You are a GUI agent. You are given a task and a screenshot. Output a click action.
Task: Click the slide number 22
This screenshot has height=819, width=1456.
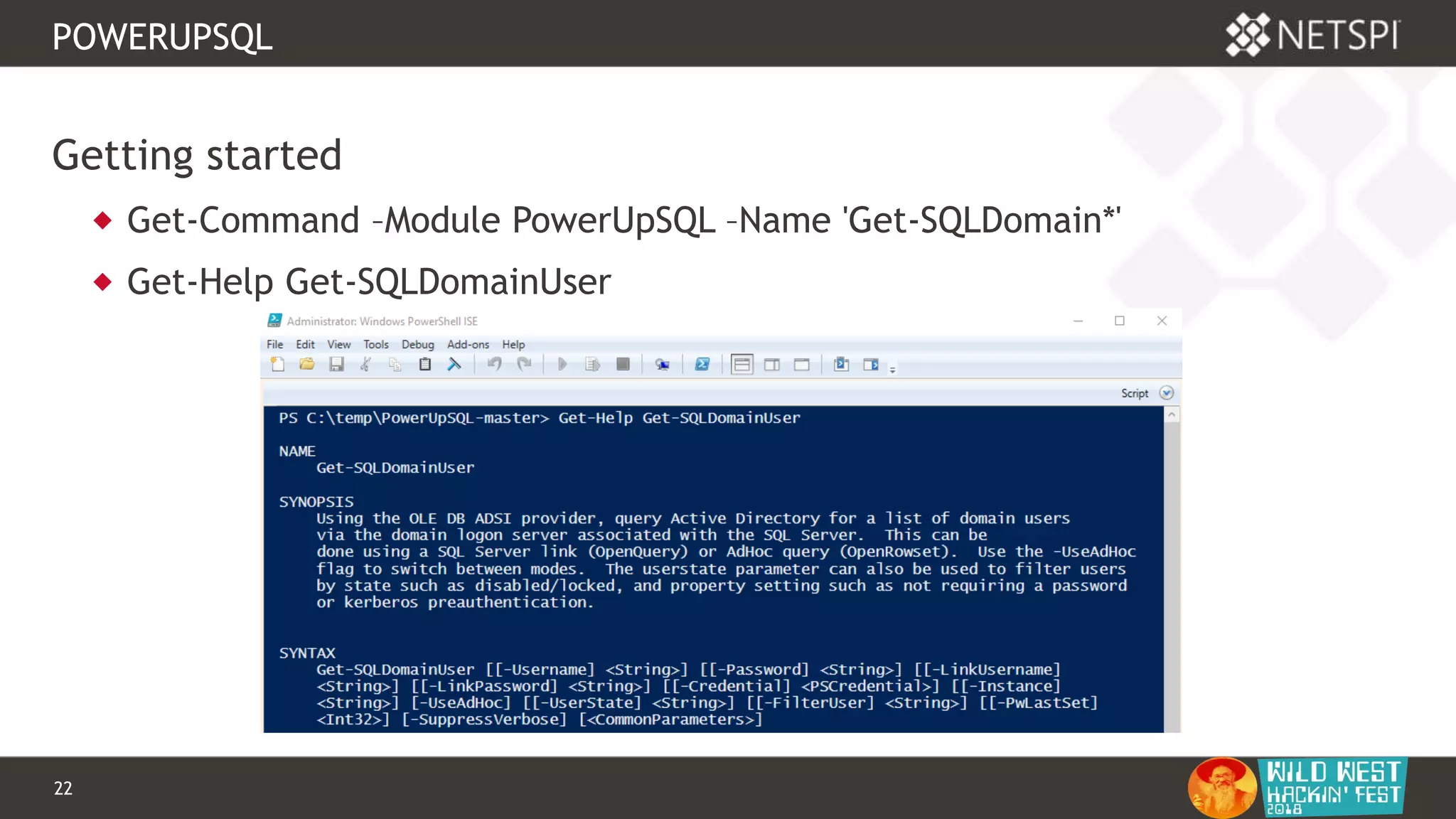tap(63, 788)
